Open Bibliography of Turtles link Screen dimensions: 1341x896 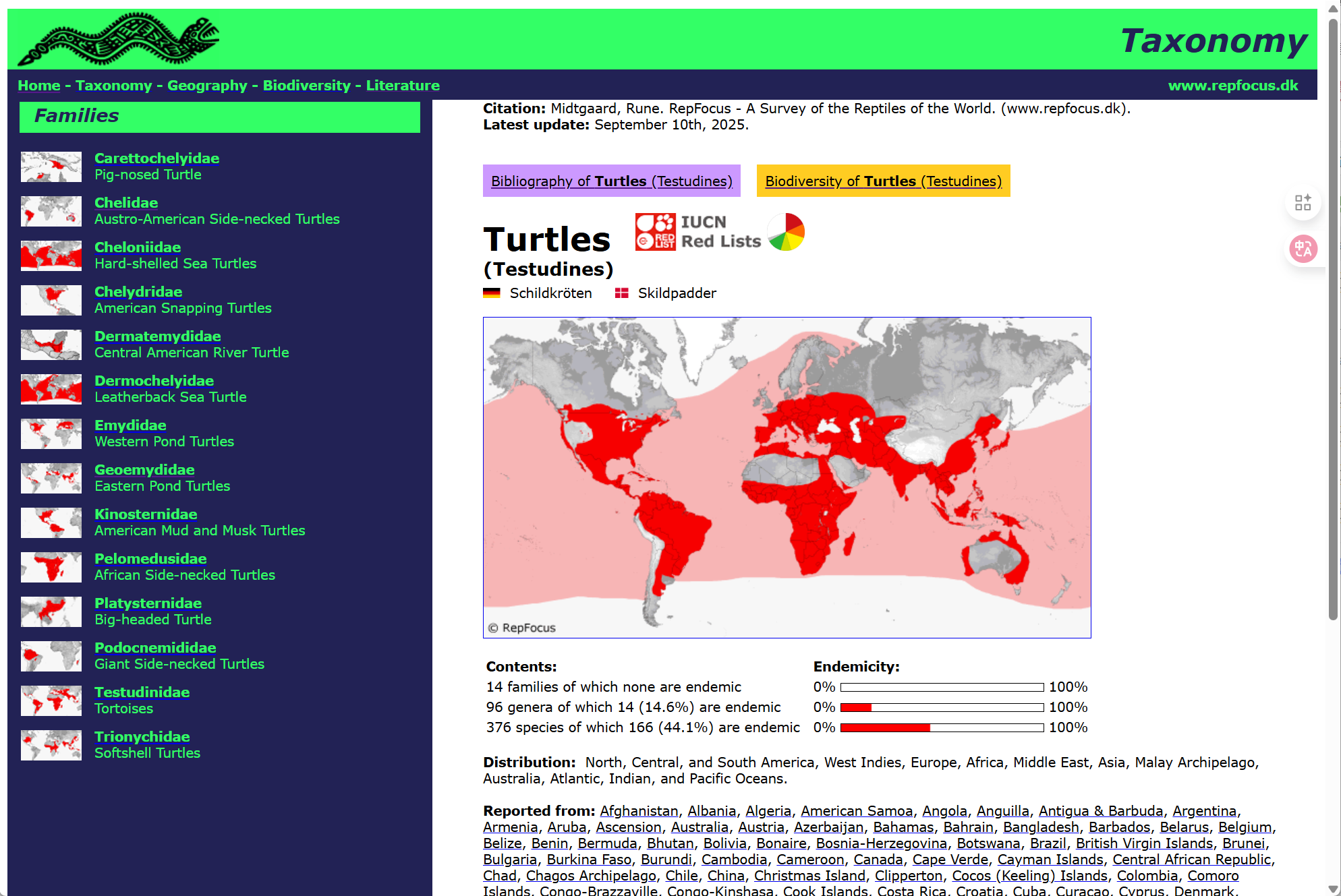pyautogui.click(x=611, y=181)
